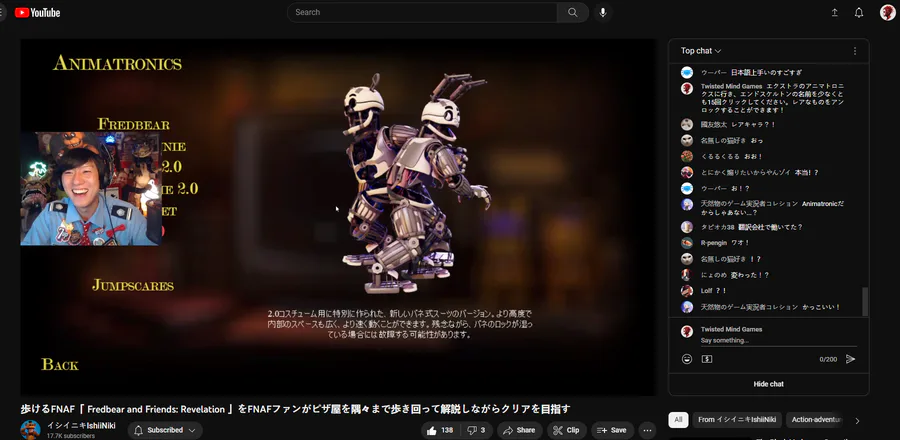Send the chat message arrow
Image resolution: width=900 pixels, height=440 pixels.
(x=851, y=359)
